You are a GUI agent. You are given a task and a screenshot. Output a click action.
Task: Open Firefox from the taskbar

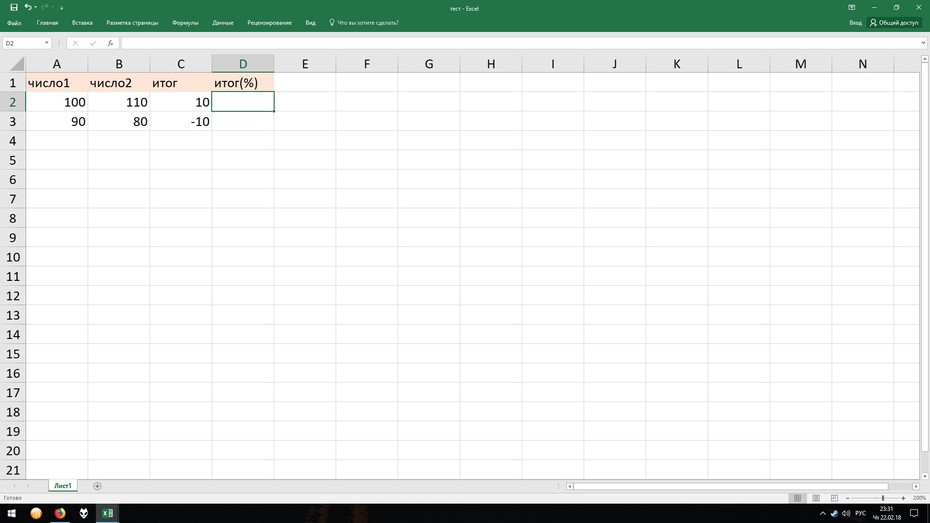tap(60, 514)
